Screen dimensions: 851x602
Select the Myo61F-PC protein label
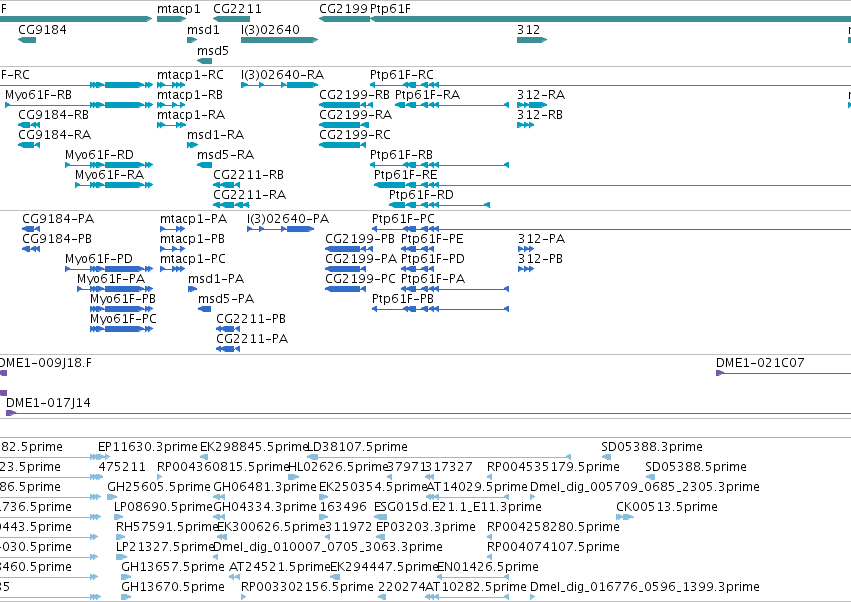point(123,320)
